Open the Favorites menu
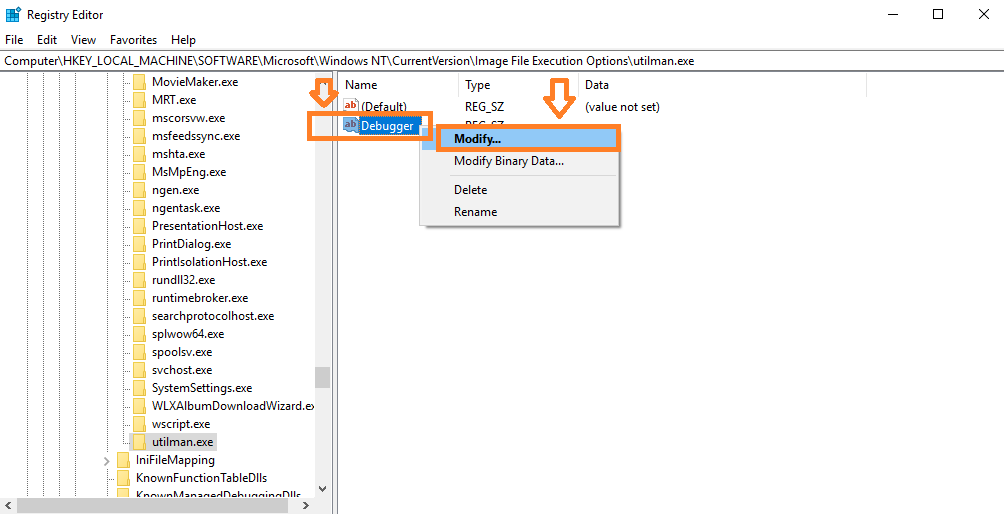1004x514 pixels. tap(133, 40)
